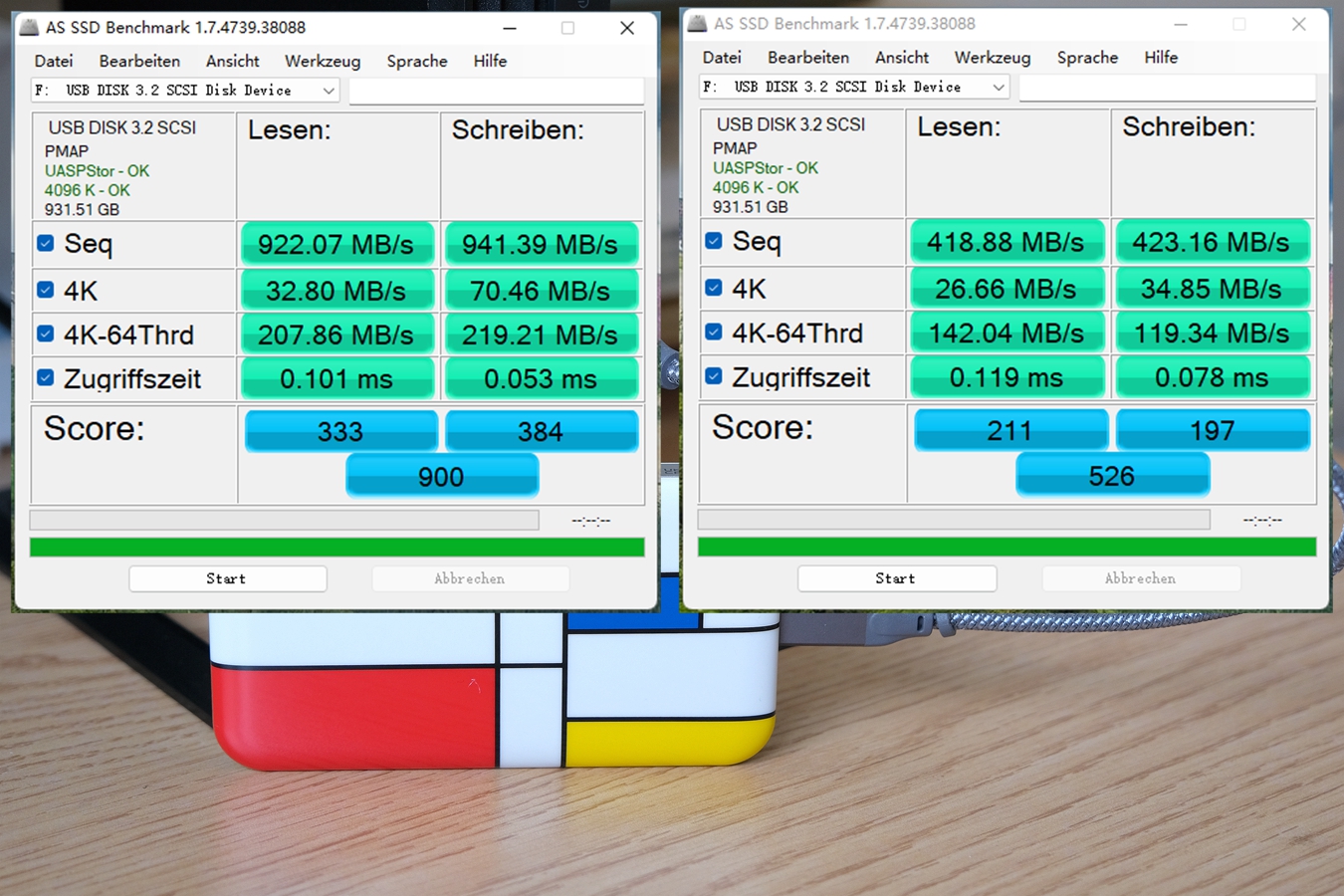Toggle the Zugriffszeit checkbox in the 526-score window

(x=714, y=375)
